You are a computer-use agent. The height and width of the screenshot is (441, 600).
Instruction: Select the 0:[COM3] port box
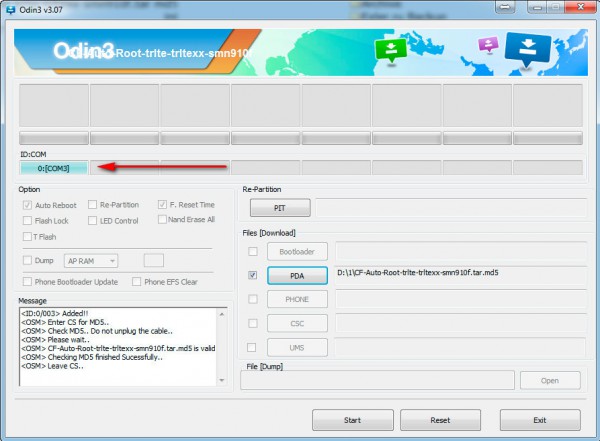[54, 168]
